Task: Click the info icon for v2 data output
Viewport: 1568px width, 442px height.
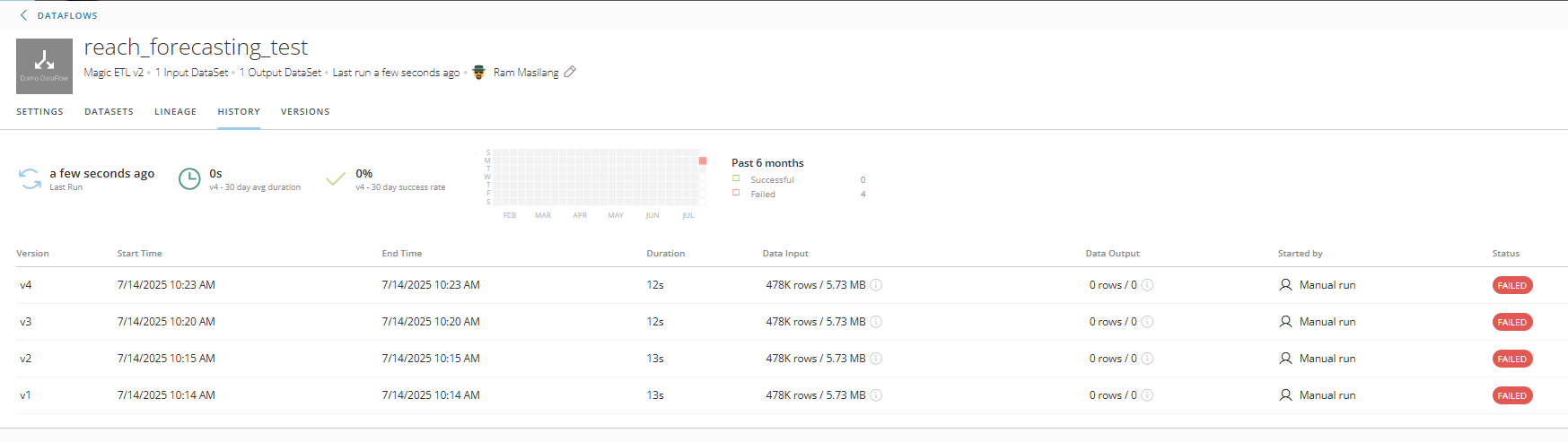Action: point(1147,359)
